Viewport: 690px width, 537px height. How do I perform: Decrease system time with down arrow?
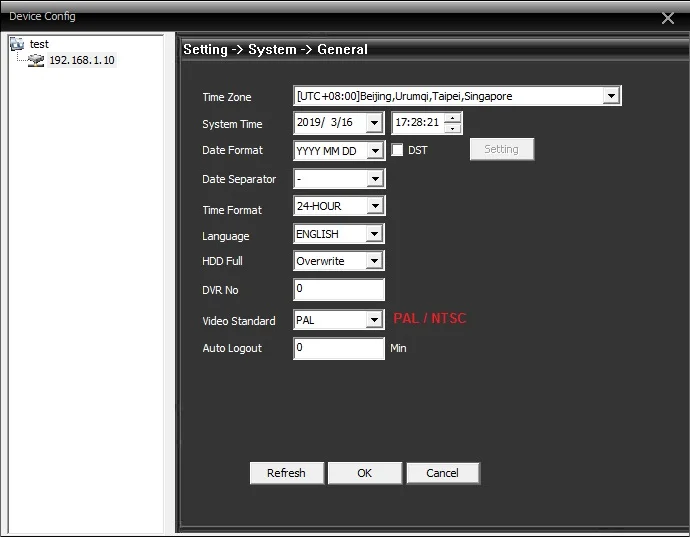[453, 128]
